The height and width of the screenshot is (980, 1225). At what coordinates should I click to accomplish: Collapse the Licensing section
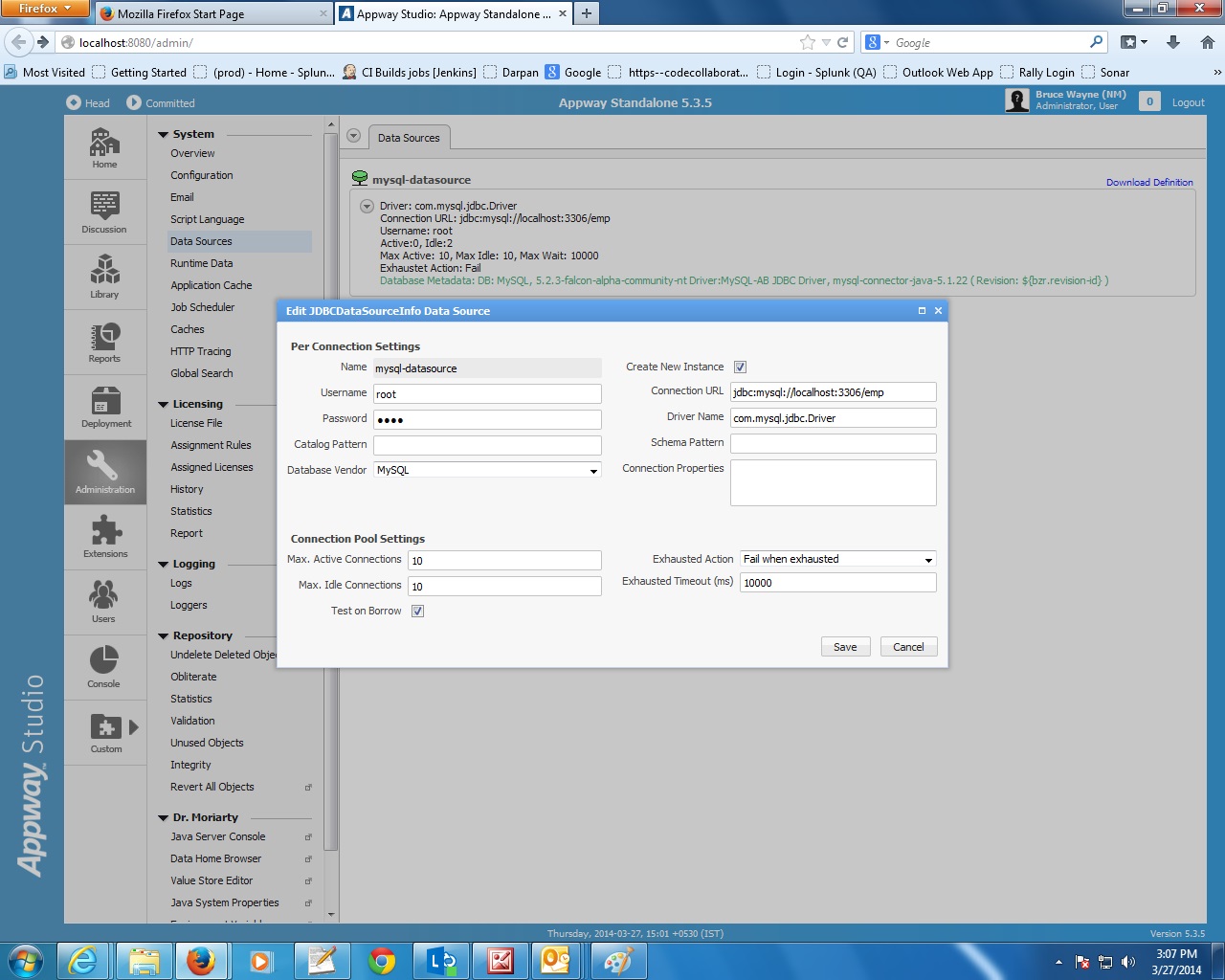coord(164,405)
